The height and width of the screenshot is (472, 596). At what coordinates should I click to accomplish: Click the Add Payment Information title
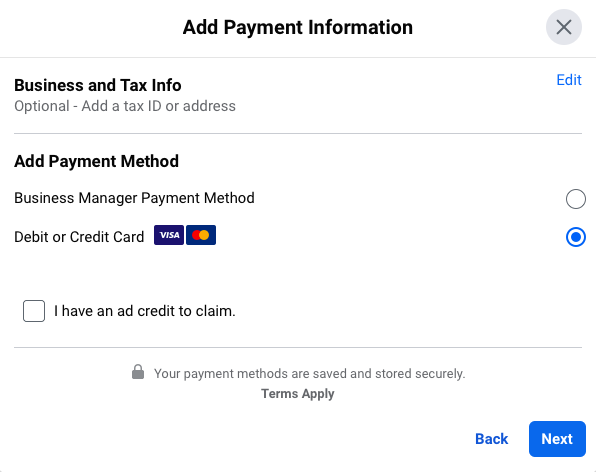coord(298,27)
